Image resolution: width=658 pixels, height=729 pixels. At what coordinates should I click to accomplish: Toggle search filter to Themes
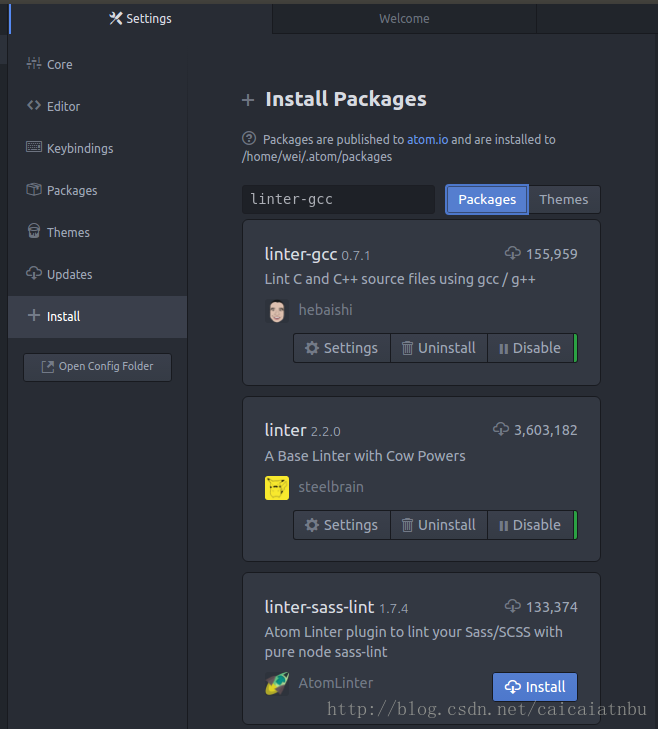pyautogui.click(x=563, y=199)
